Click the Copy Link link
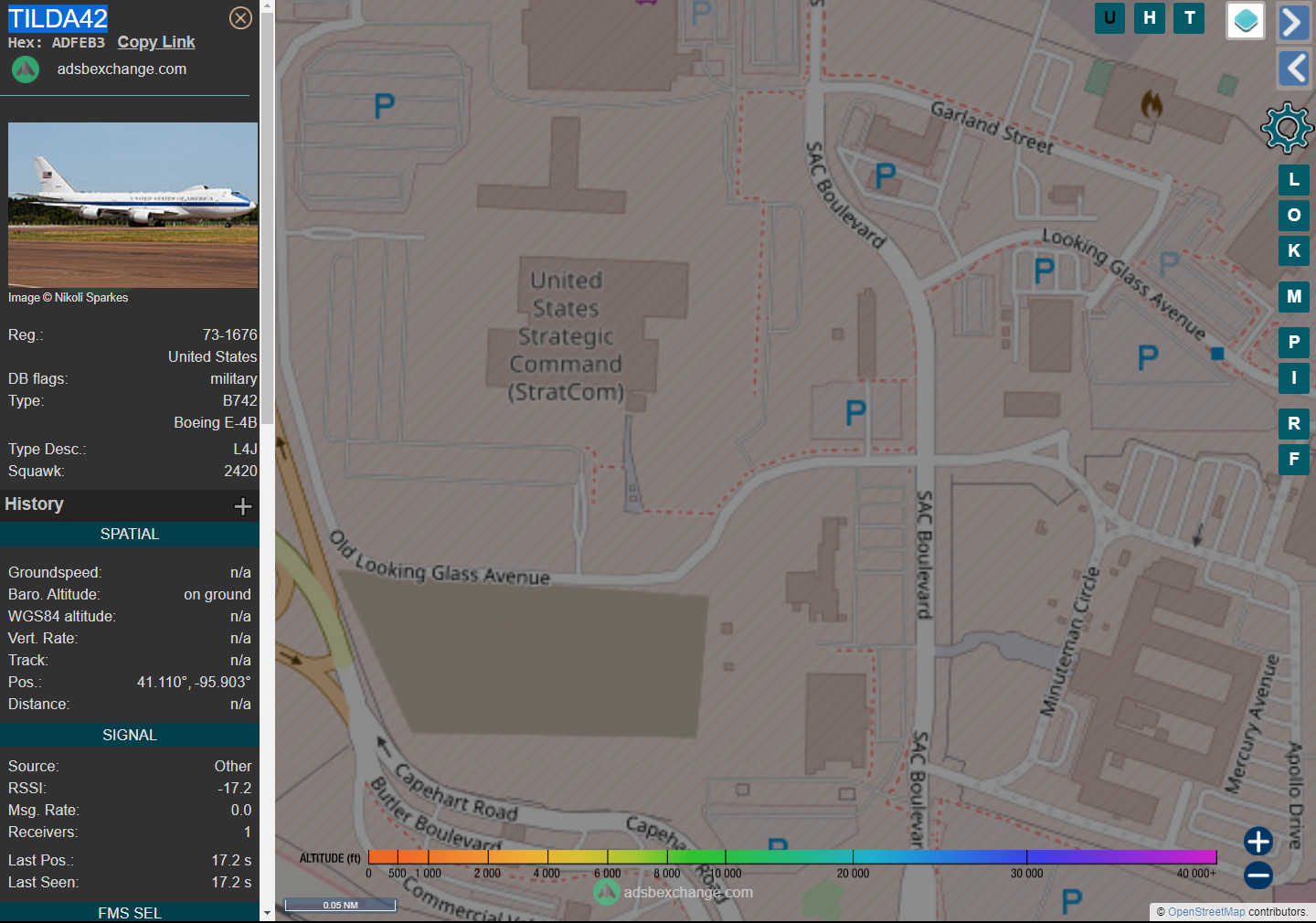 pos(156,42)
